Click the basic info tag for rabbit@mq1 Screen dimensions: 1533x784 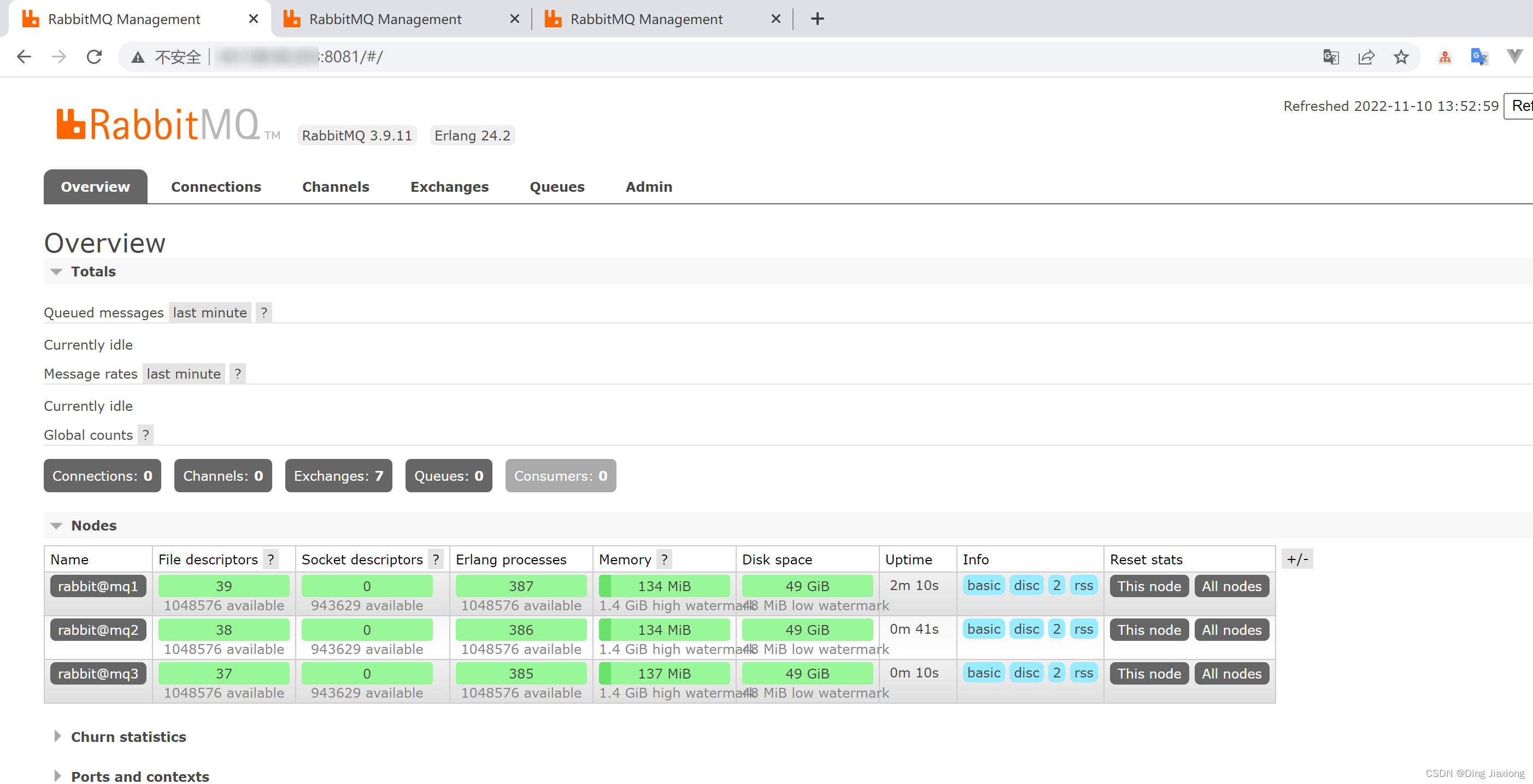984,585
